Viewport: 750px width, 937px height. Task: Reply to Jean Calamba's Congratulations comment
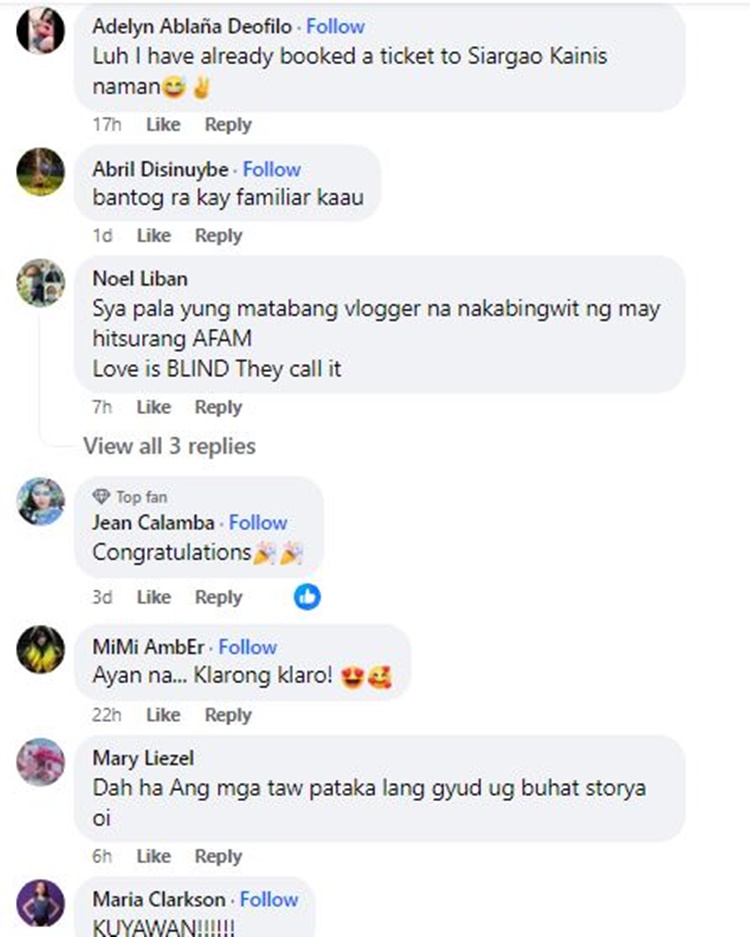point(218,597)
